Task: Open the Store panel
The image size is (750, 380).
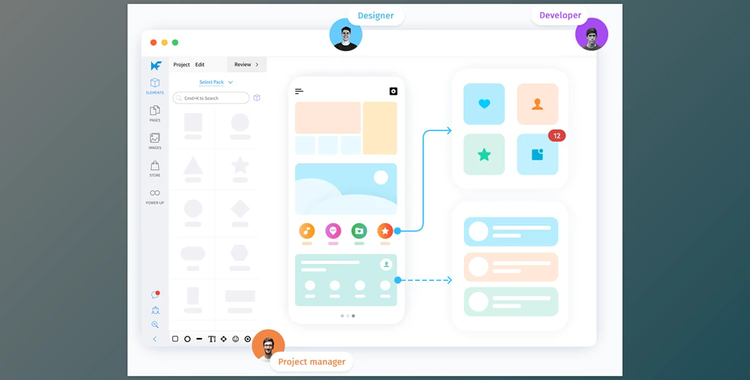Action: coord(155,168)
